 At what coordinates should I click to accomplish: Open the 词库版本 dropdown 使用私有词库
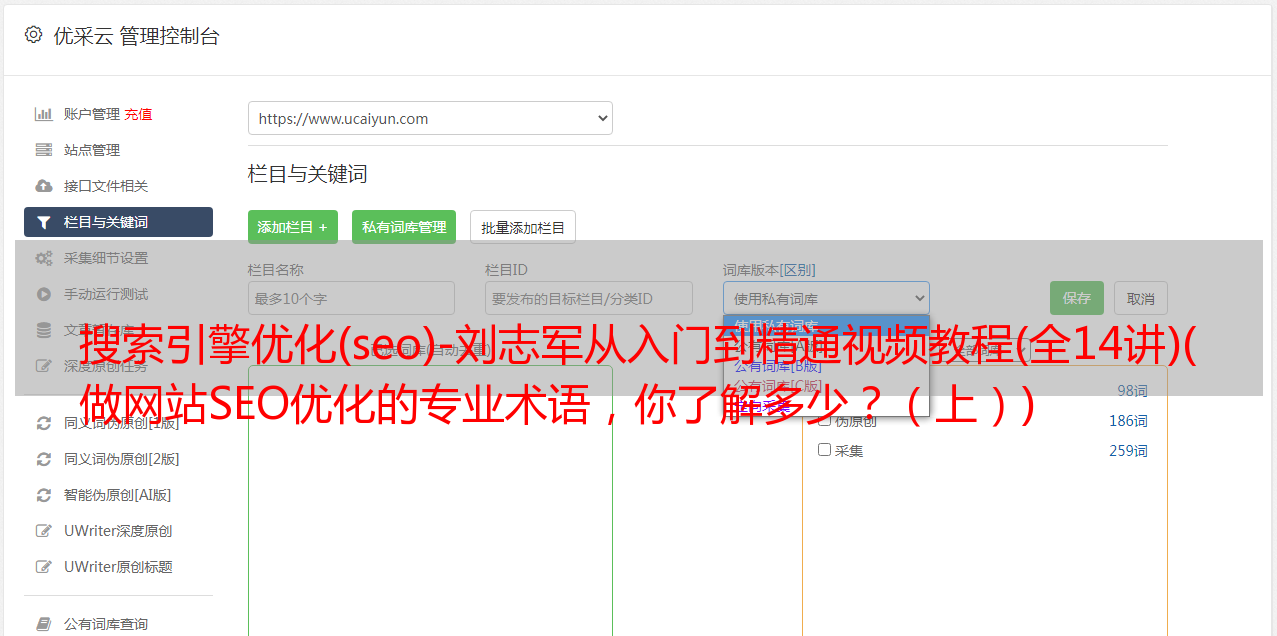coord(826,298)
